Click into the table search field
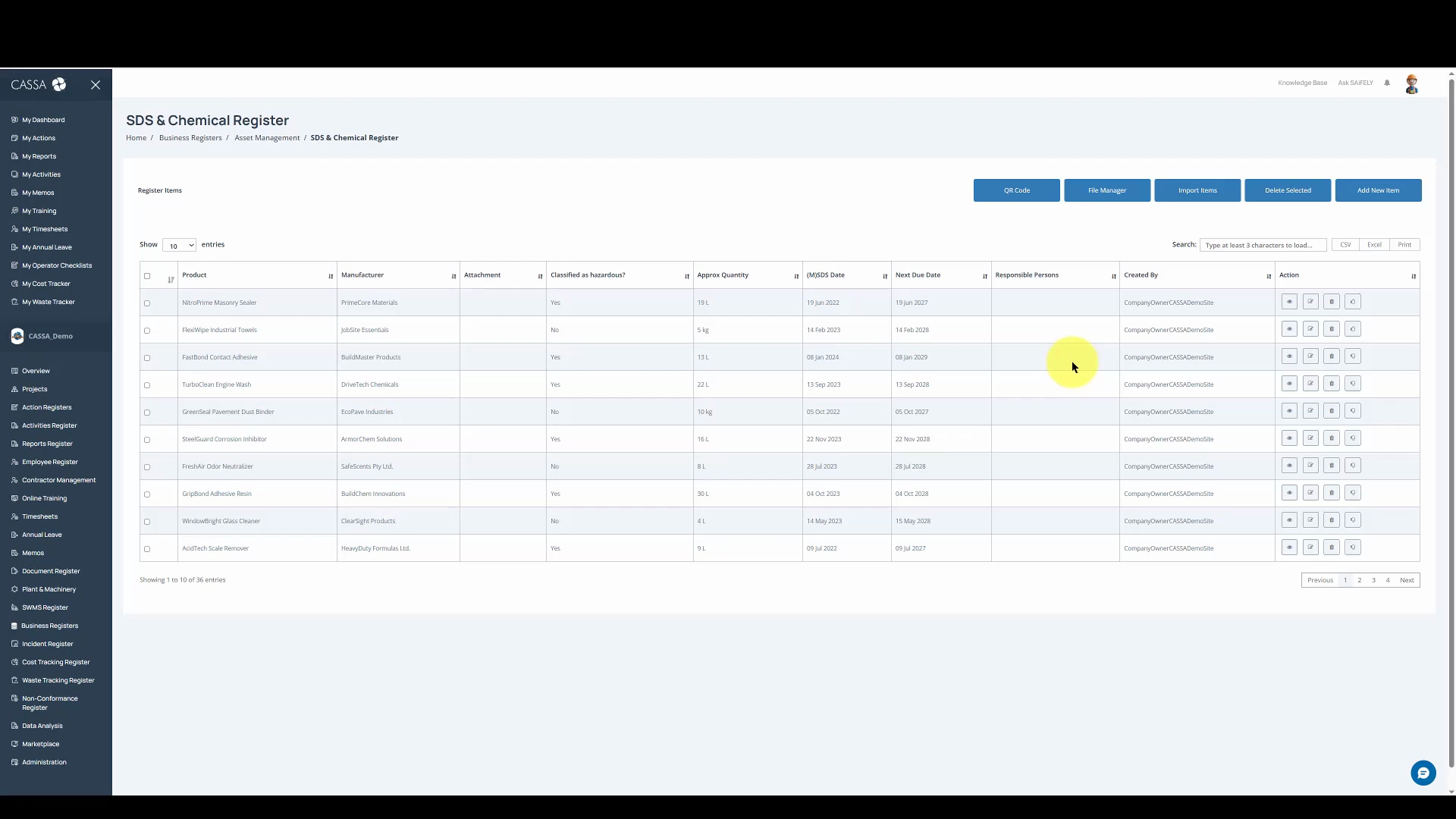The image size is (1456, 819). coord(1262,245)
